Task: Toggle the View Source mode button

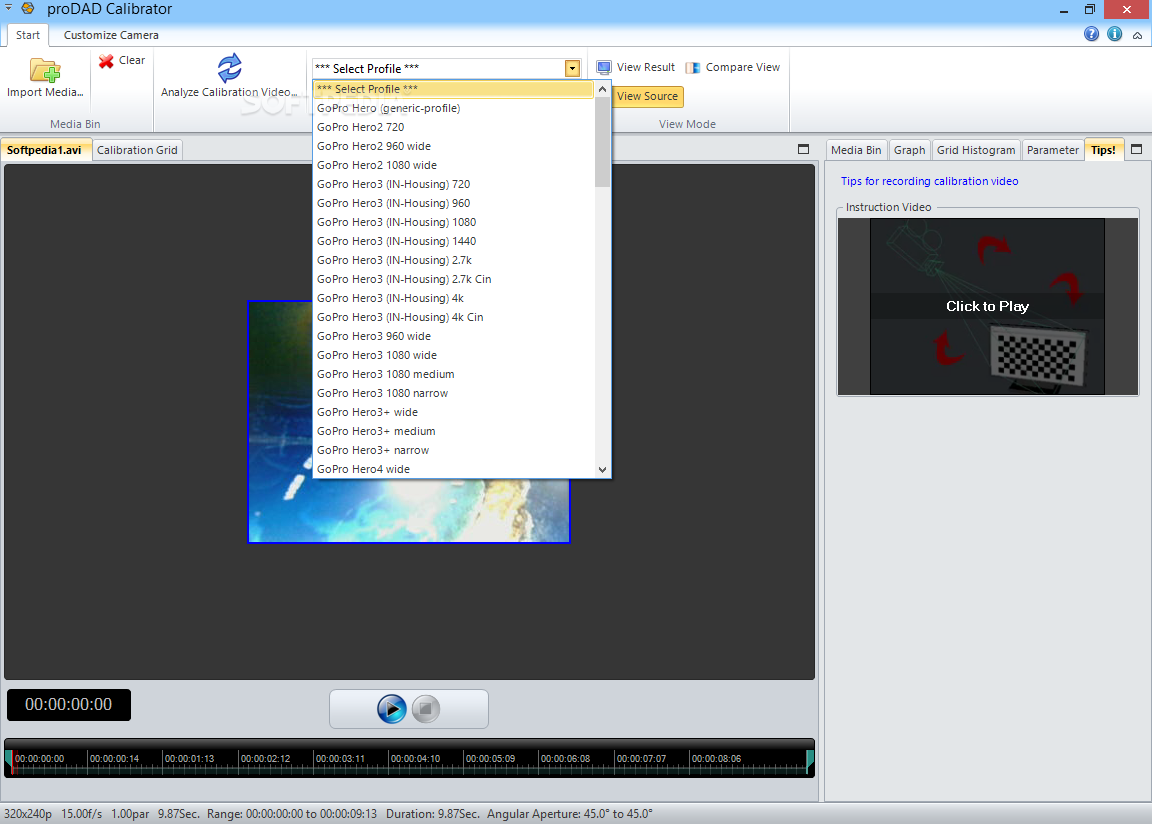Action: 647,96
